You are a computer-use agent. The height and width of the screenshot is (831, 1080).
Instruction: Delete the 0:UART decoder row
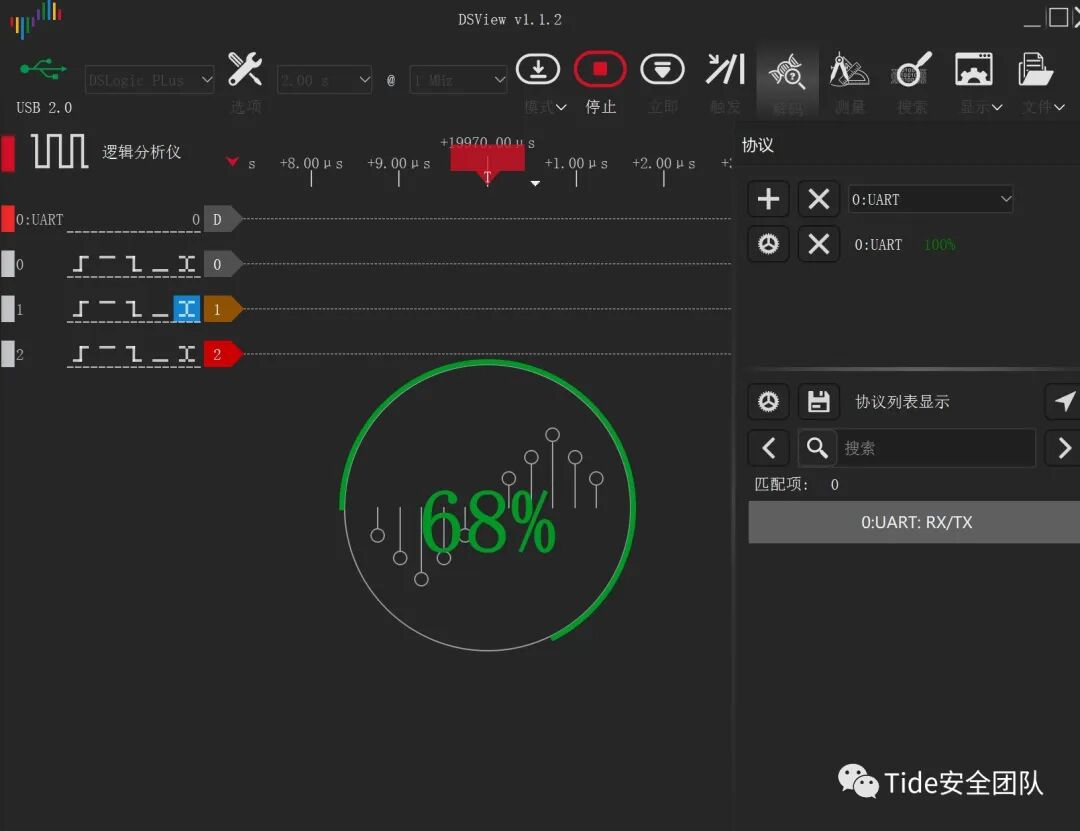point(818,244)
